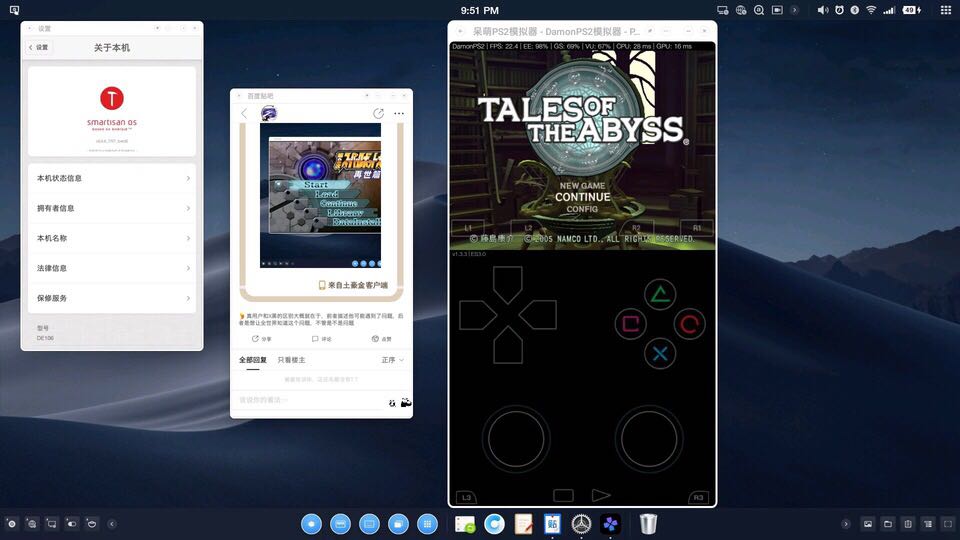Viewport: 960px width, 540px height.
Task: Tap the square button on the emulator gamepad
Action: point(630,324)
